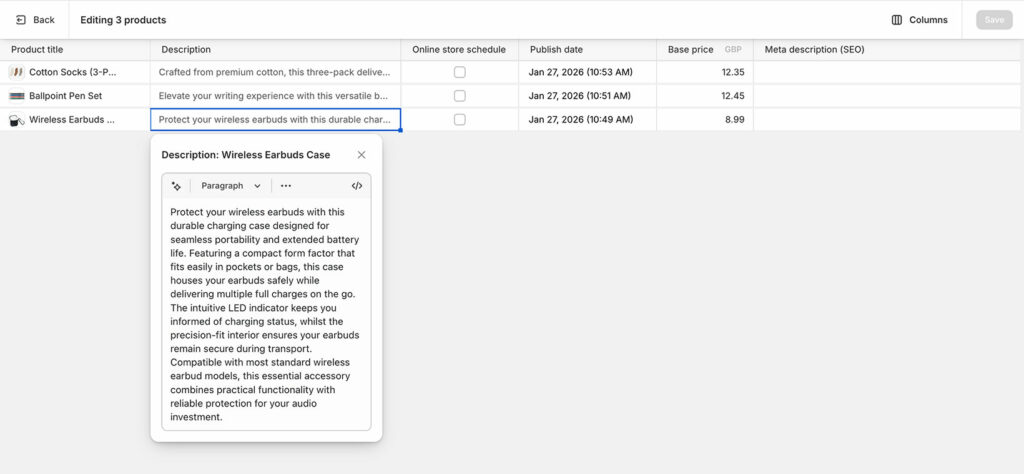Screen dimensions: 1024x474
Task: Click the AI sparkle generate text icon
Action: (176, 186)
